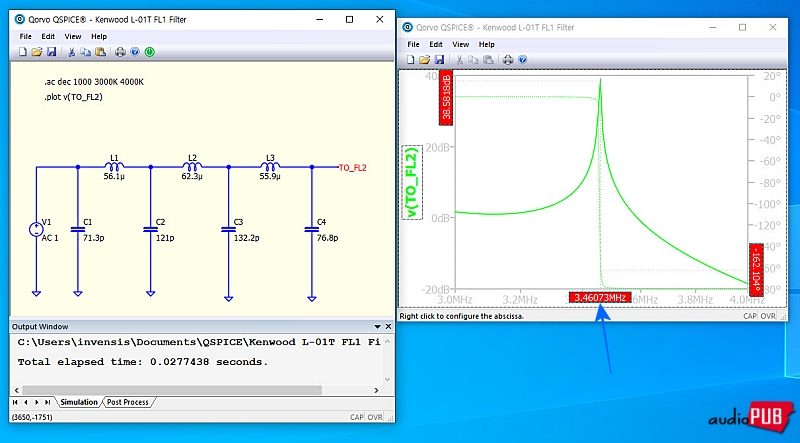Copy icon in waveform window toolbar
800x443 pixels.
pos(473,60)
